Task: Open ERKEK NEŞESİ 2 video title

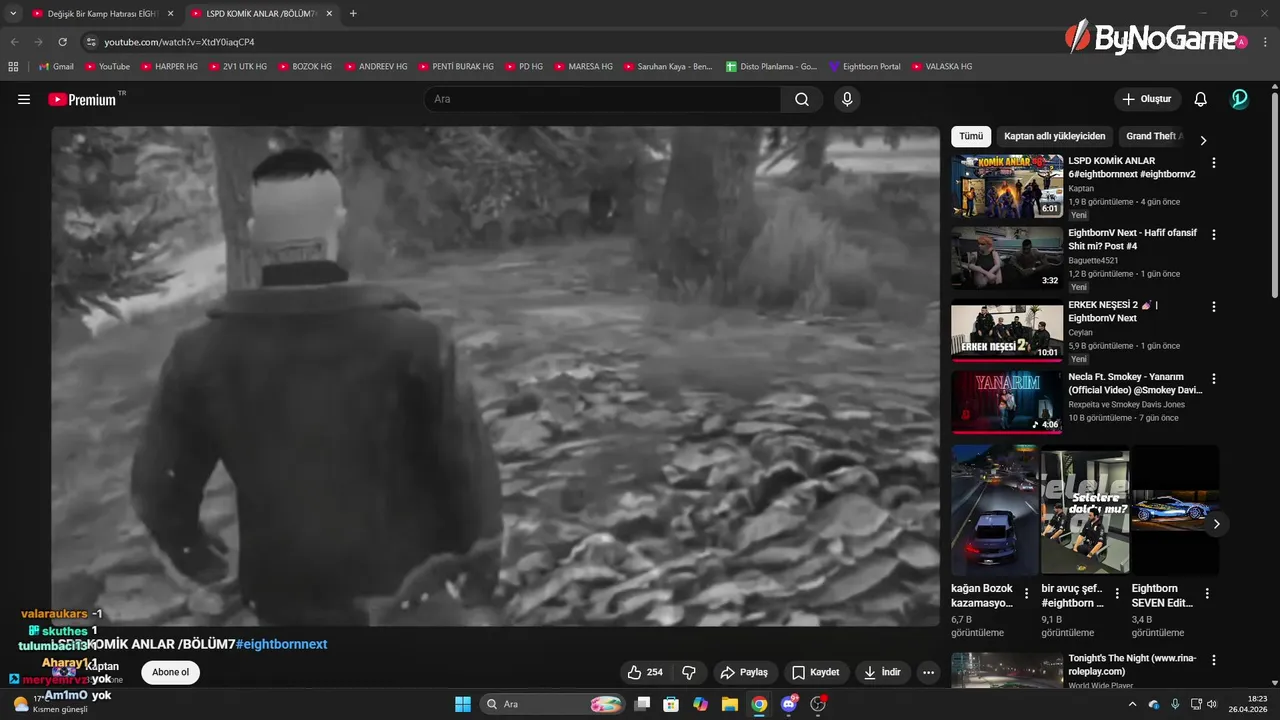Action: click(1113, 311)
